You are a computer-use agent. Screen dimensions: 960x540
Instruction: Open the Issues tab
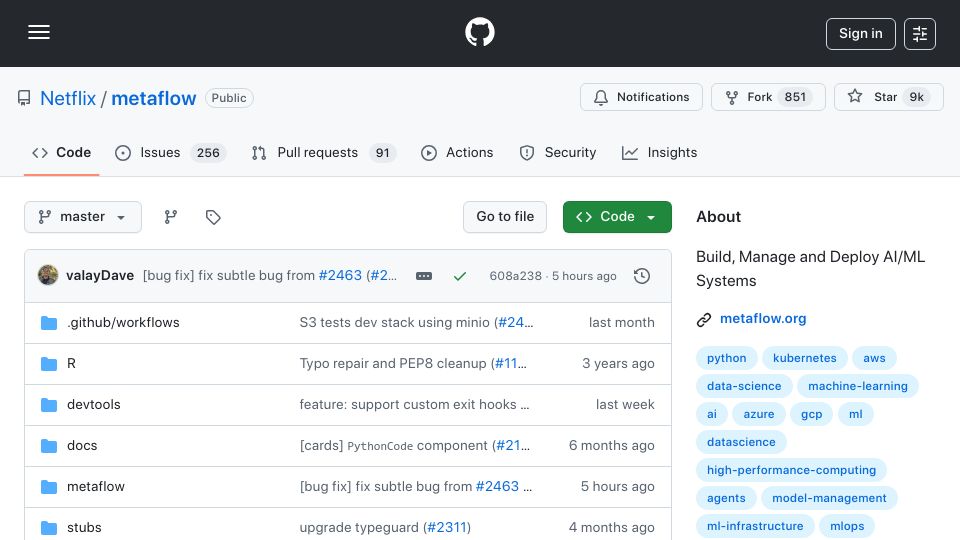pyautogui.click(x=170, y=152)
